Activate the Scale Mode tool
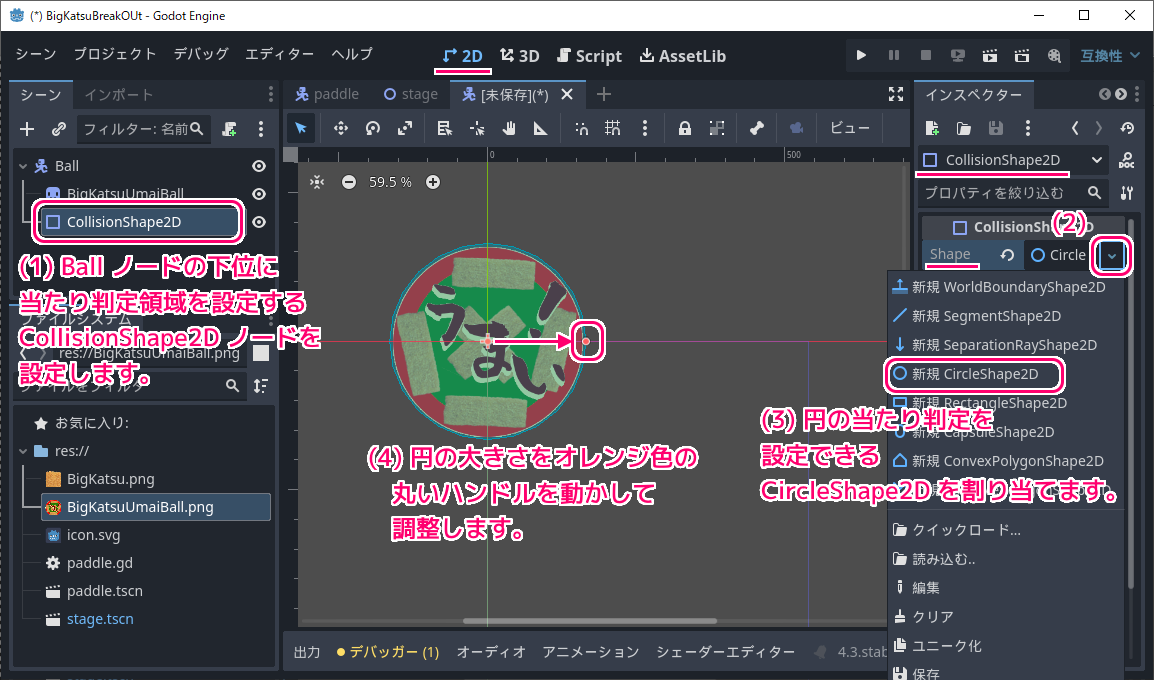The image size is (1154, 680). [x=405, y=128]
